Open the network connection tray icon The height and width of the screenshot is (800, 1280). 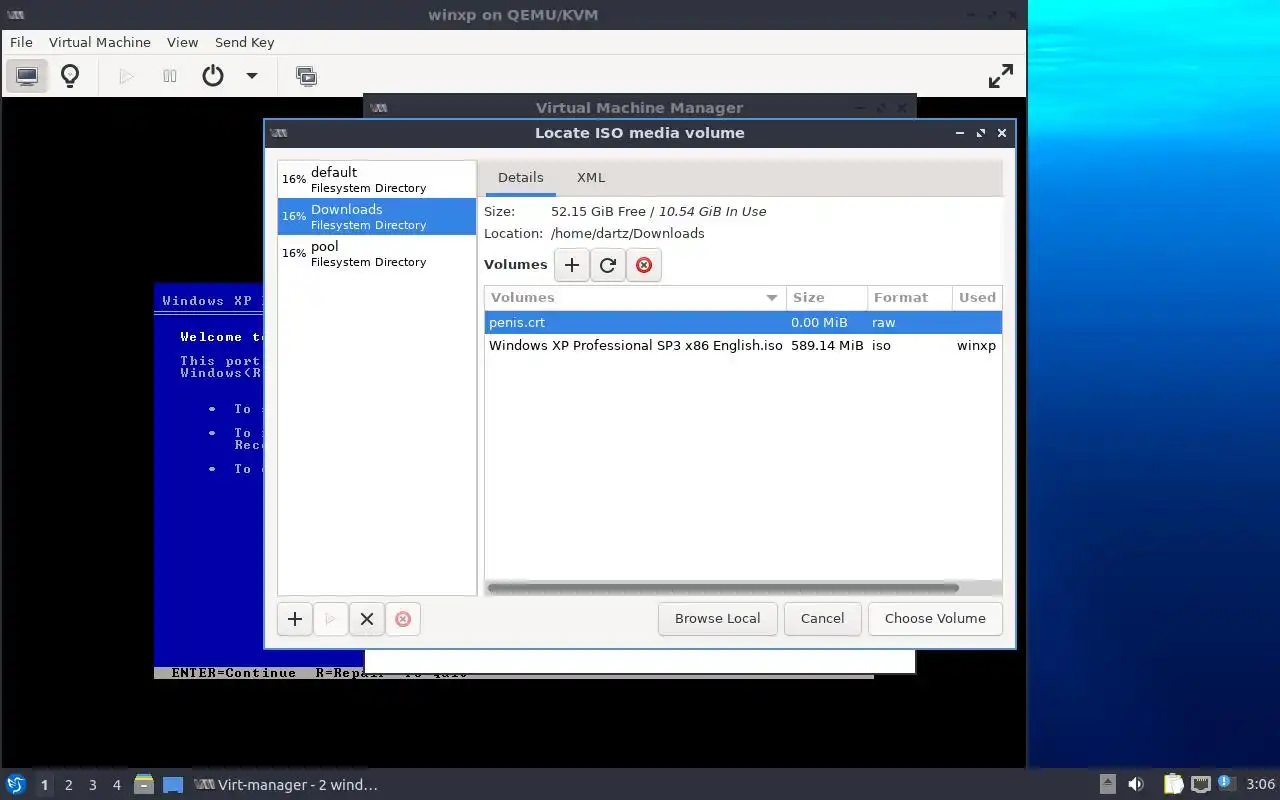pos(1201,785)
